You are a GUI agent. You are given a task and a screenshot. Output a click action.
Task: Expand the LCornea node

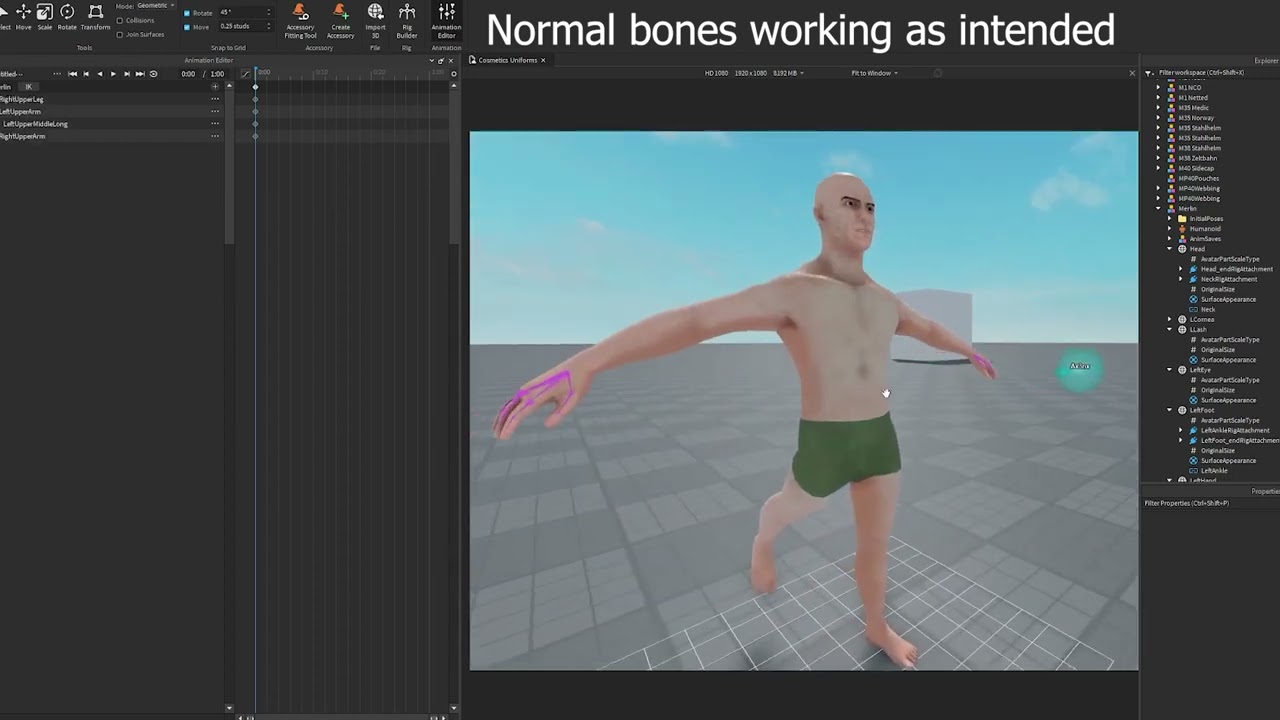pyautogui.click(x=1170, y=319)
